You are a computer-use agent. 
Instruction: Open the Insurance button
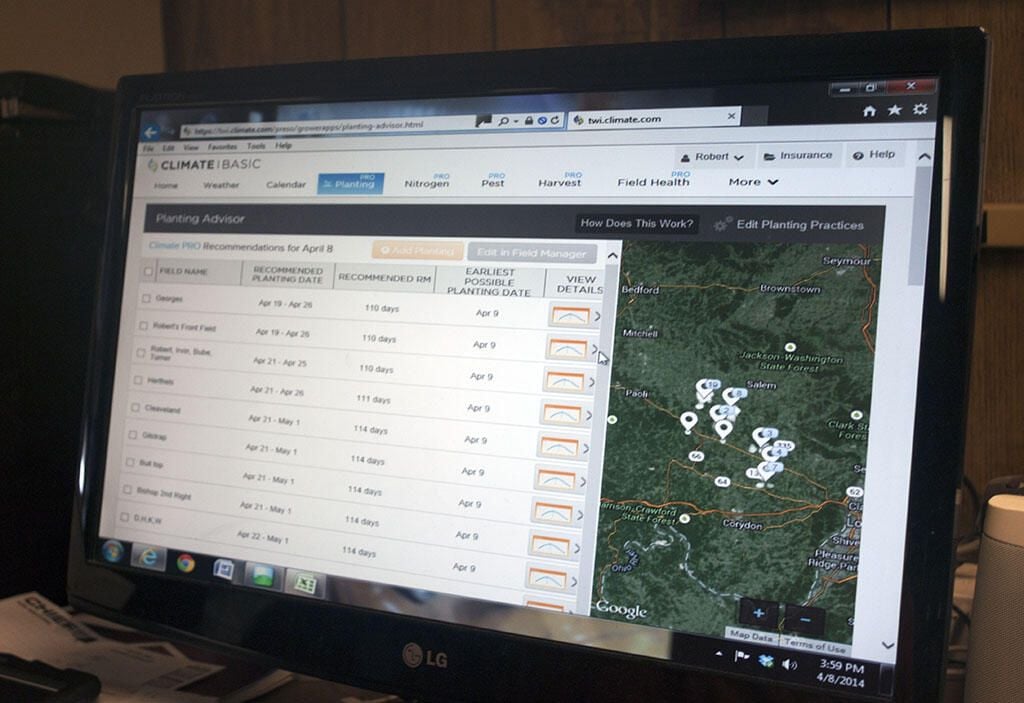point(798,155)
